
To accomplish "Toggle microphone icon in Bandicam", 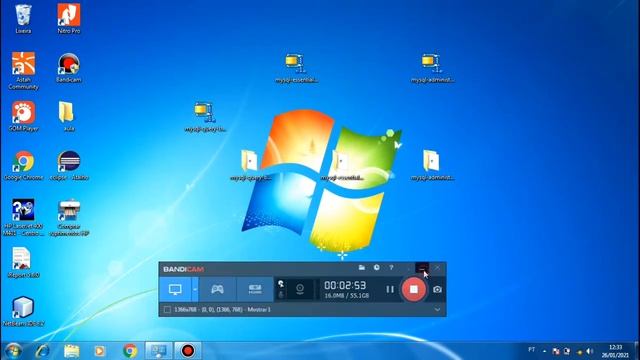I will click(x=281, y=294).
